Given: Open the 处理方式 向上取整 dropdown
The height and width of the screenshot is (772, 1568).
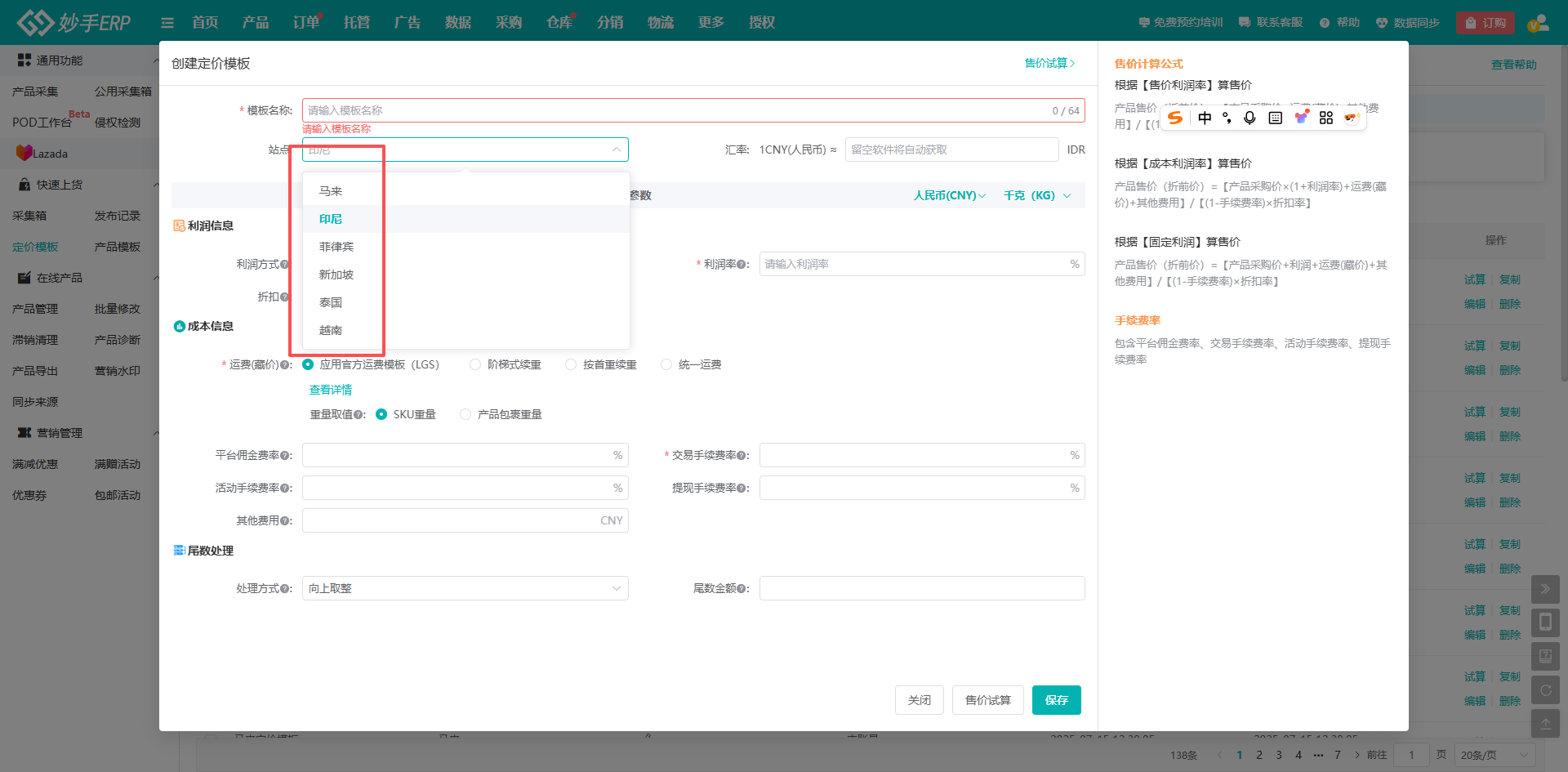Looking at the screenshot, I should pyautogui.click(x=465, y=588).
